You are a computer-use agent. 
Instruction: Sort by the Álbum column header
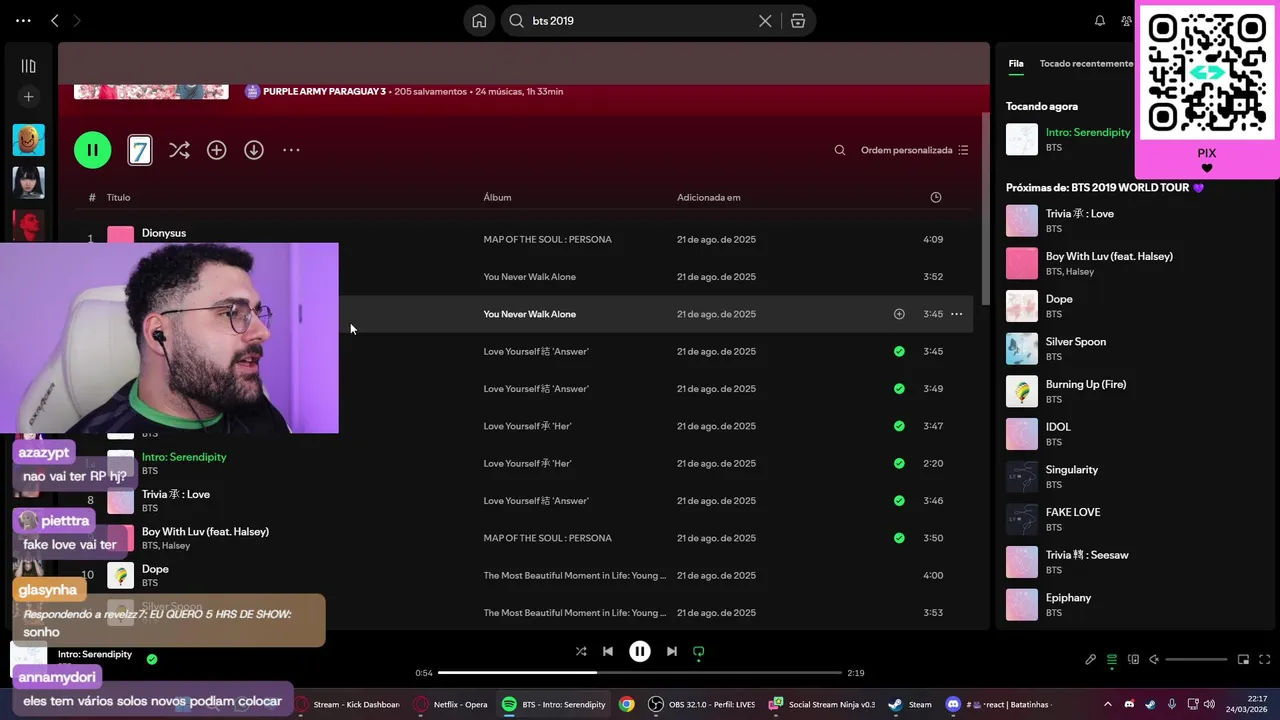[x=497, y=197]
